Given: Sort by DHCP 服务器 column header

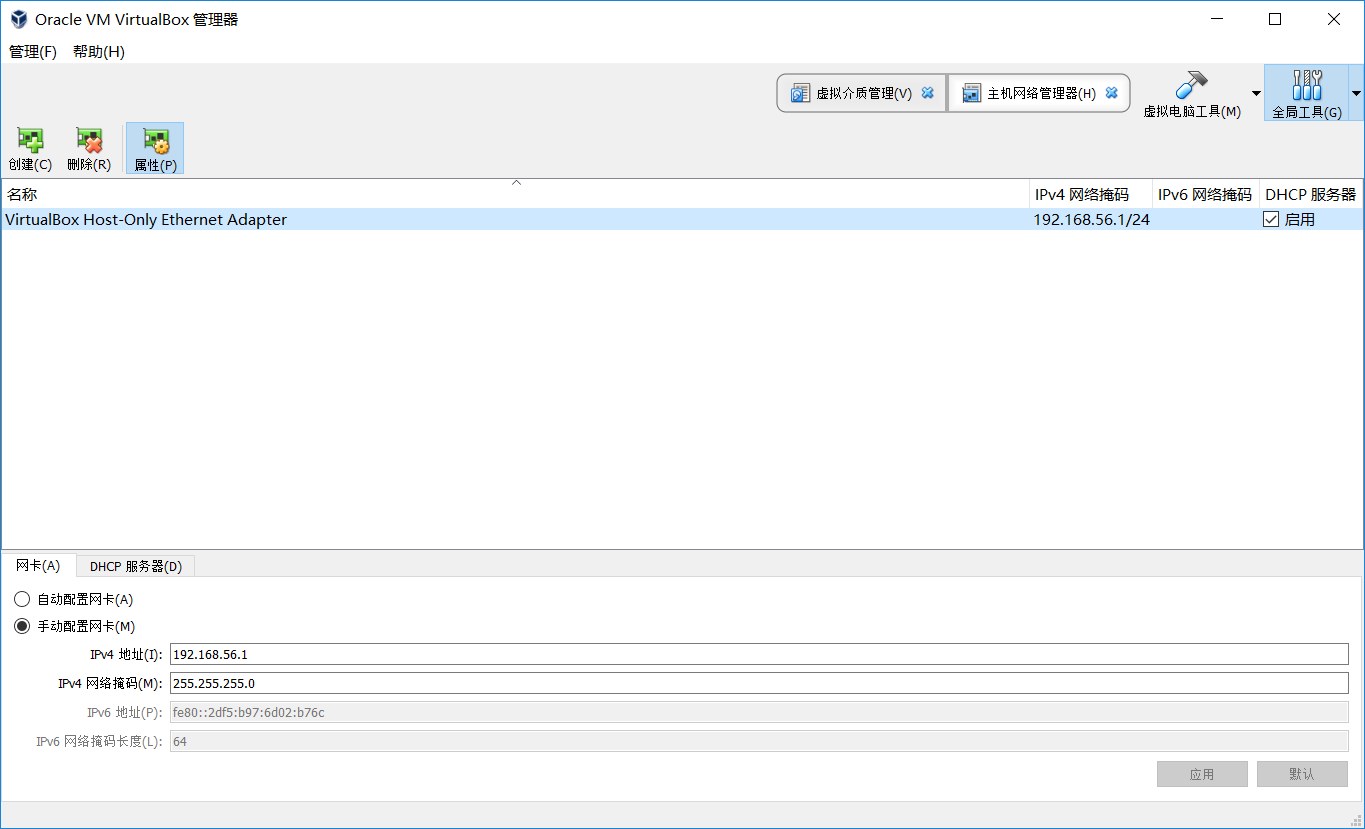Looking at the screenshot, I should 1310,194.
